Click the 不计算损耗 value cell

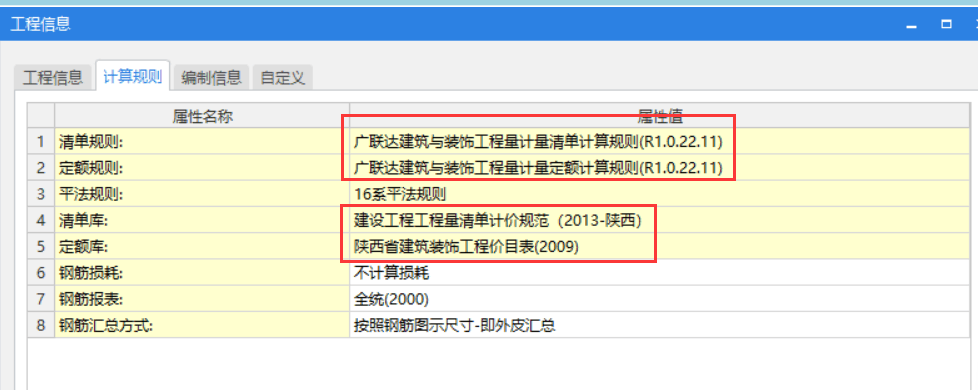click(660, 273)
